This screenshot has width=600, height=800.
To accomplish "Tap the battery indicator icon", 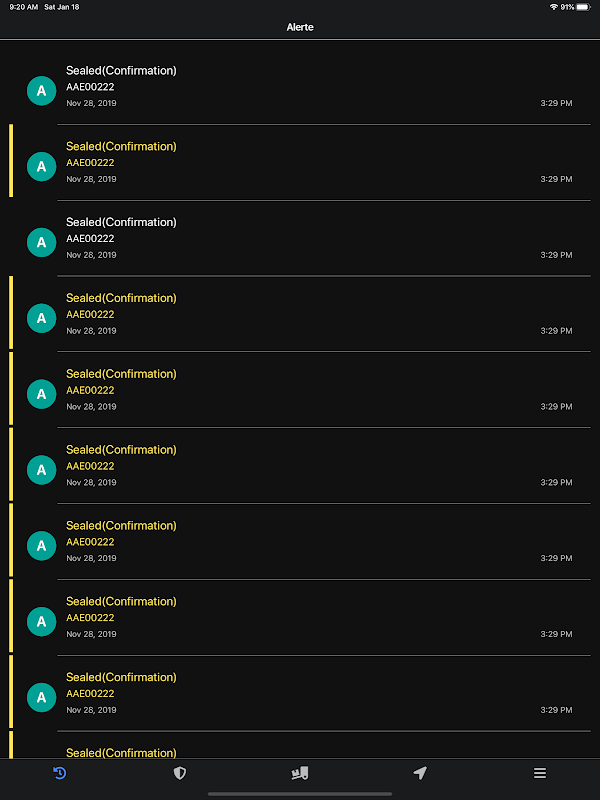I will (x=583, y=7).
